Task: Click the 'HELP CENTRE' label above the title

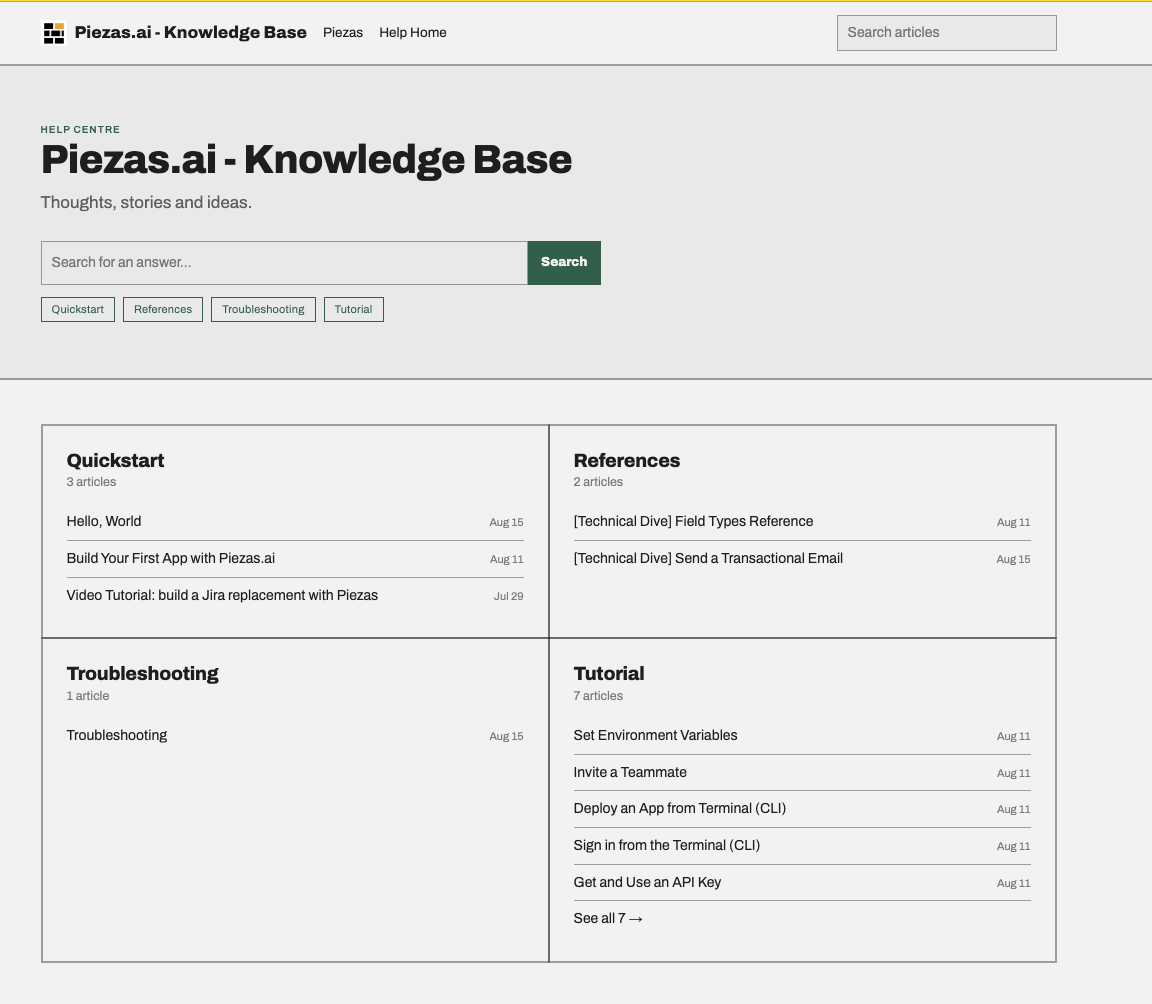Action: point(80,129)
